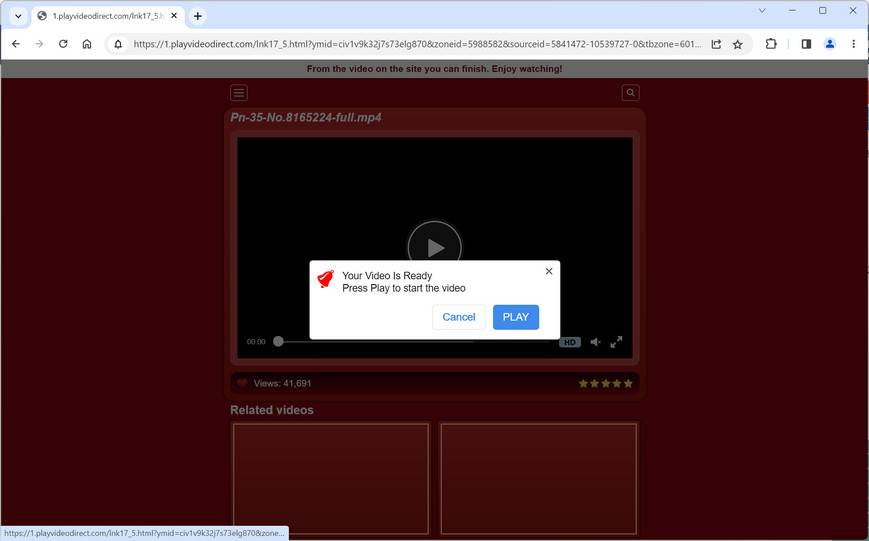Open a new browser tab
The image size is (869, 541).
tap(198, 16)
